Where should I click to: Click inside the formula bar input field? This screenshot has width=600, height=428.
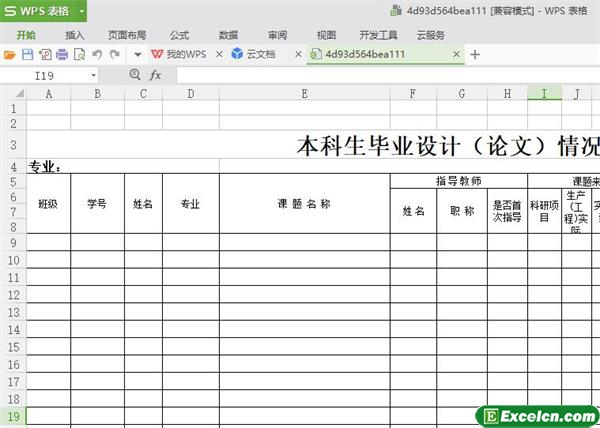click(380, 75)
